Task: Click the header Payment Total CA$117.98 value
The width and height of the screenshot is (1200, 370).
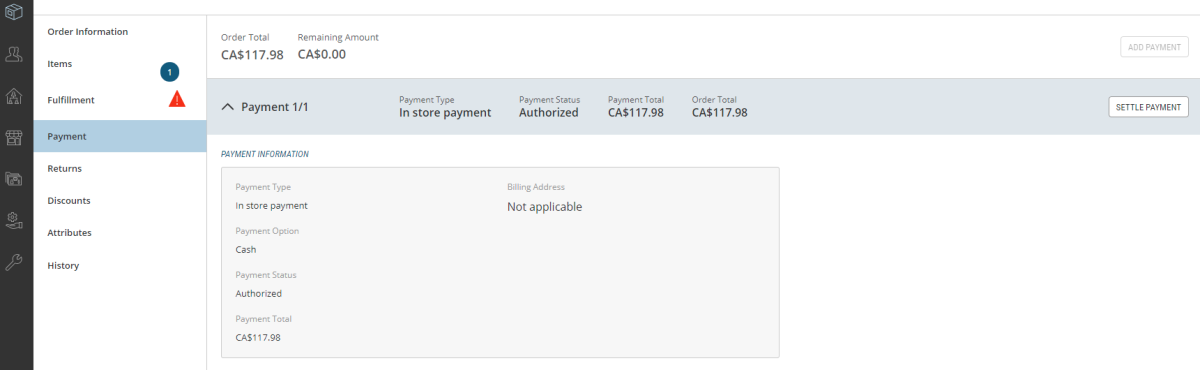Action: (636, 113)
